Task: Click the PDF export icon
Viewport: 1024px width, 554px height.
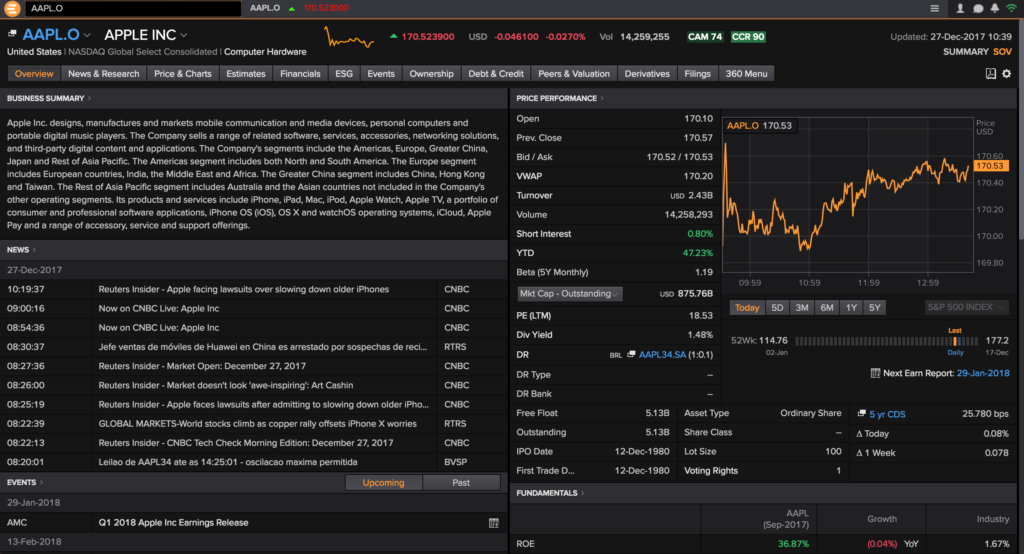Action: click(x=990, y=74)
